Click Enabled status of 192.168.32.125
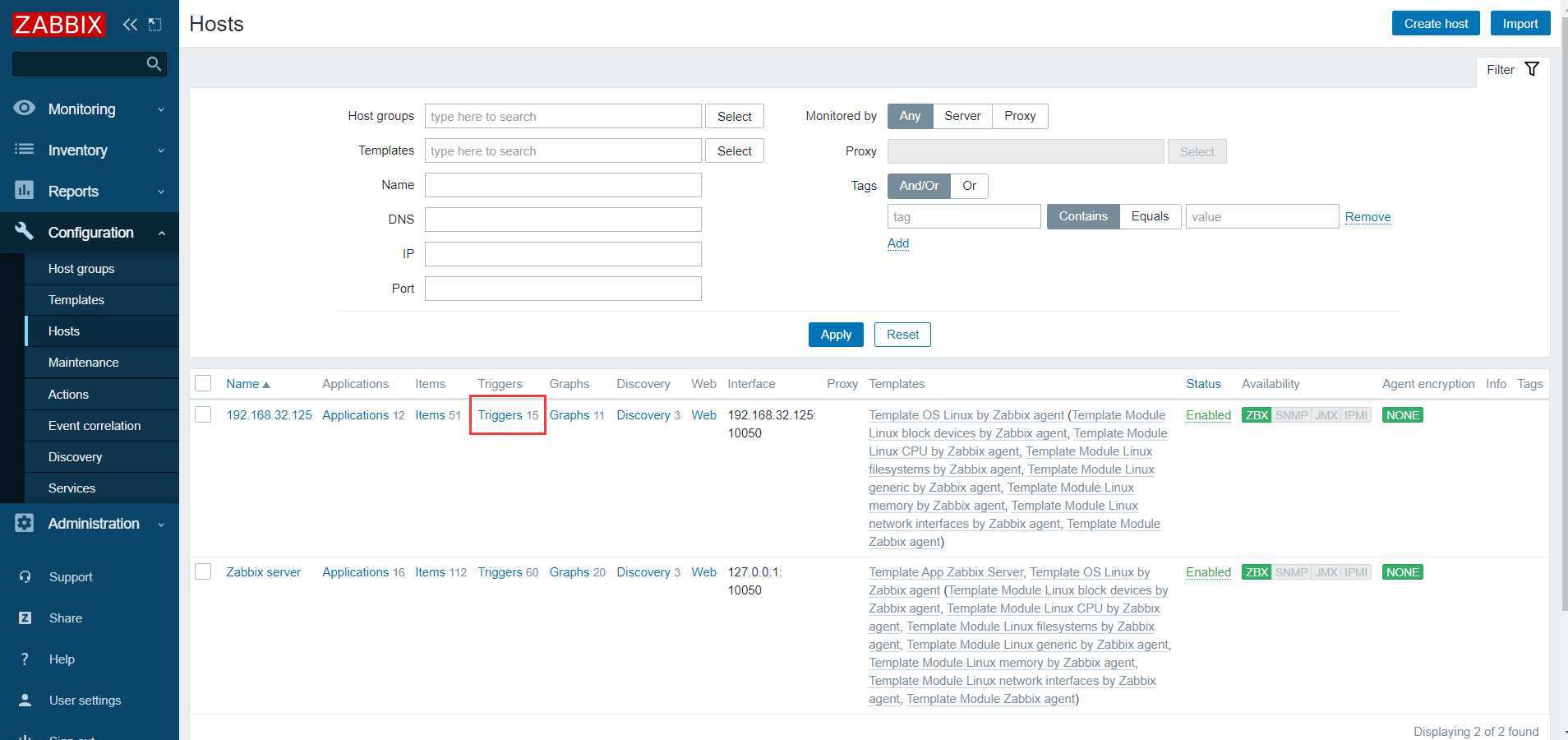 click(1208, 415)
